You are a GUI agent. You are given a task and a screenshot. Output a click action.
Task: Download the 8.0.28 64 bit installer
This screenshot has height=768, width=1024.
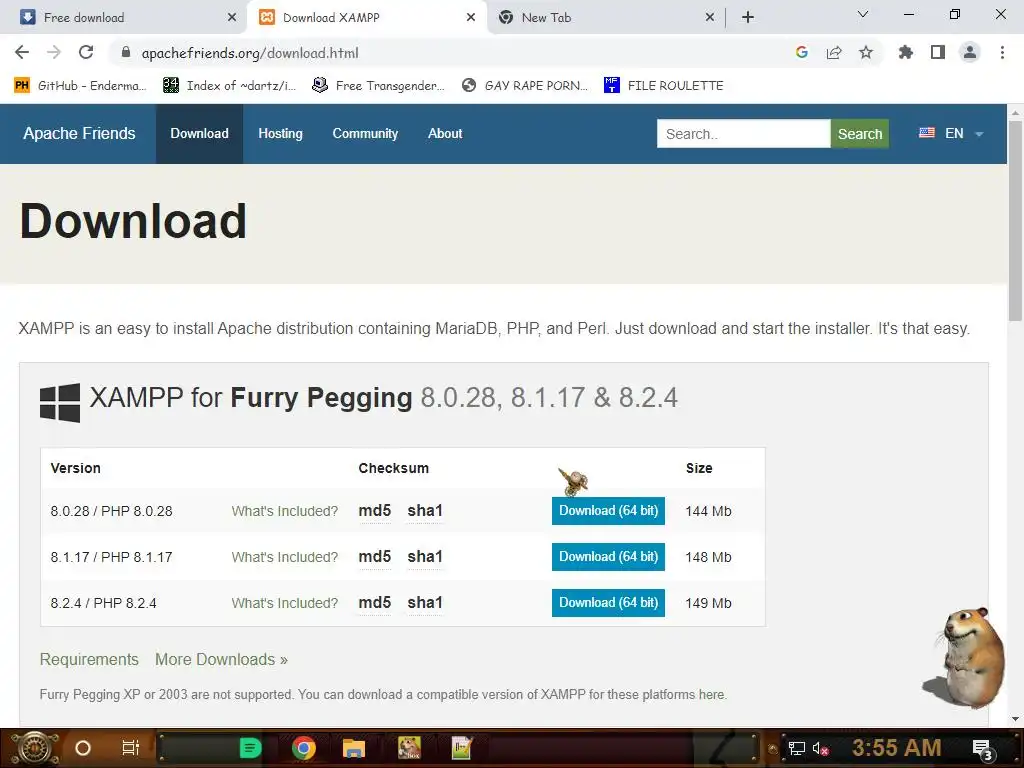tap(608, 511)
